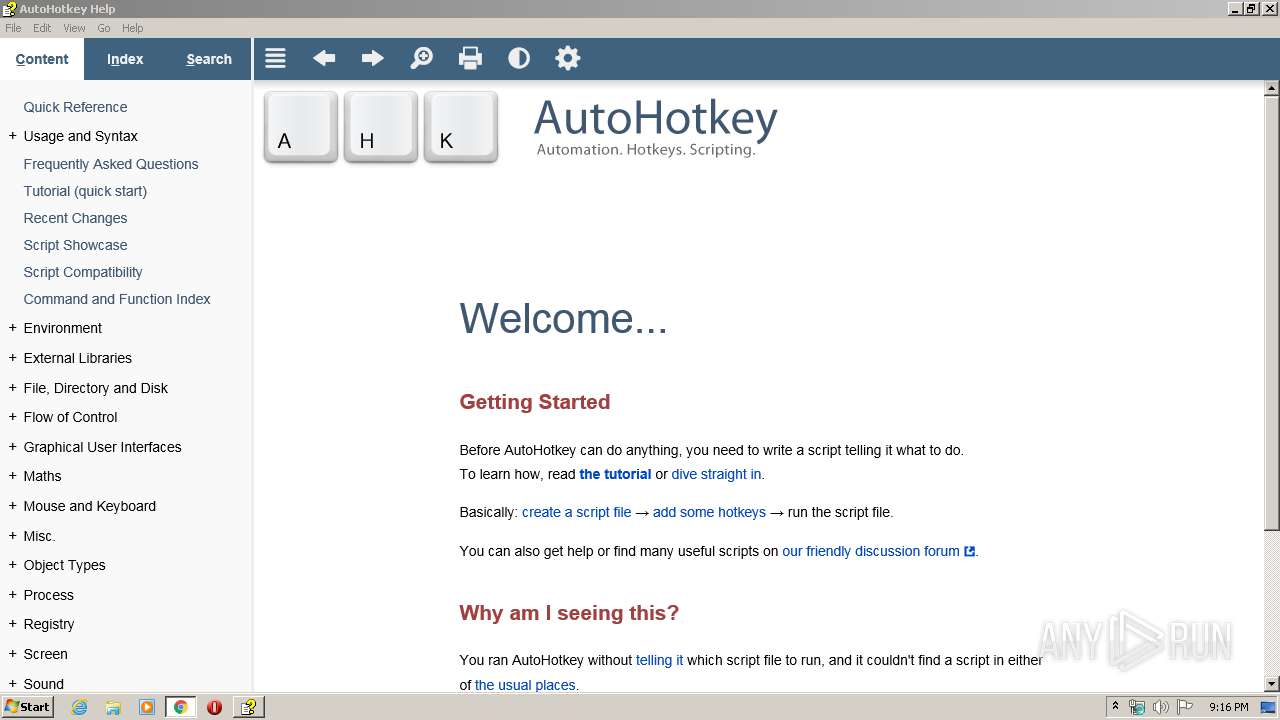Image resolution: width=1280 pixels, height=720 pixels.
Task: Click the K keyboard key logo
Action: [x=461, y=127]
